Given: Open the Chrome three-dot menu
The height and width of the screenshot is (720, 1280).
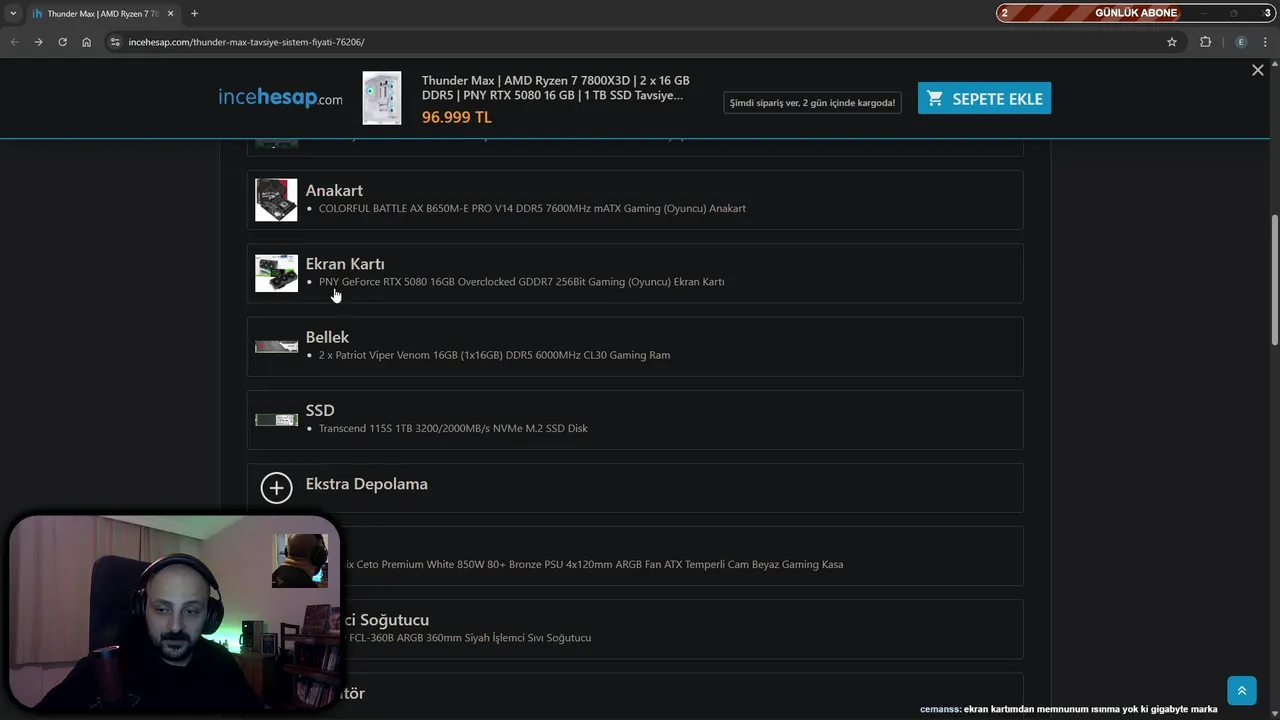Looking at the screenshot, I should pos(1266,42).
